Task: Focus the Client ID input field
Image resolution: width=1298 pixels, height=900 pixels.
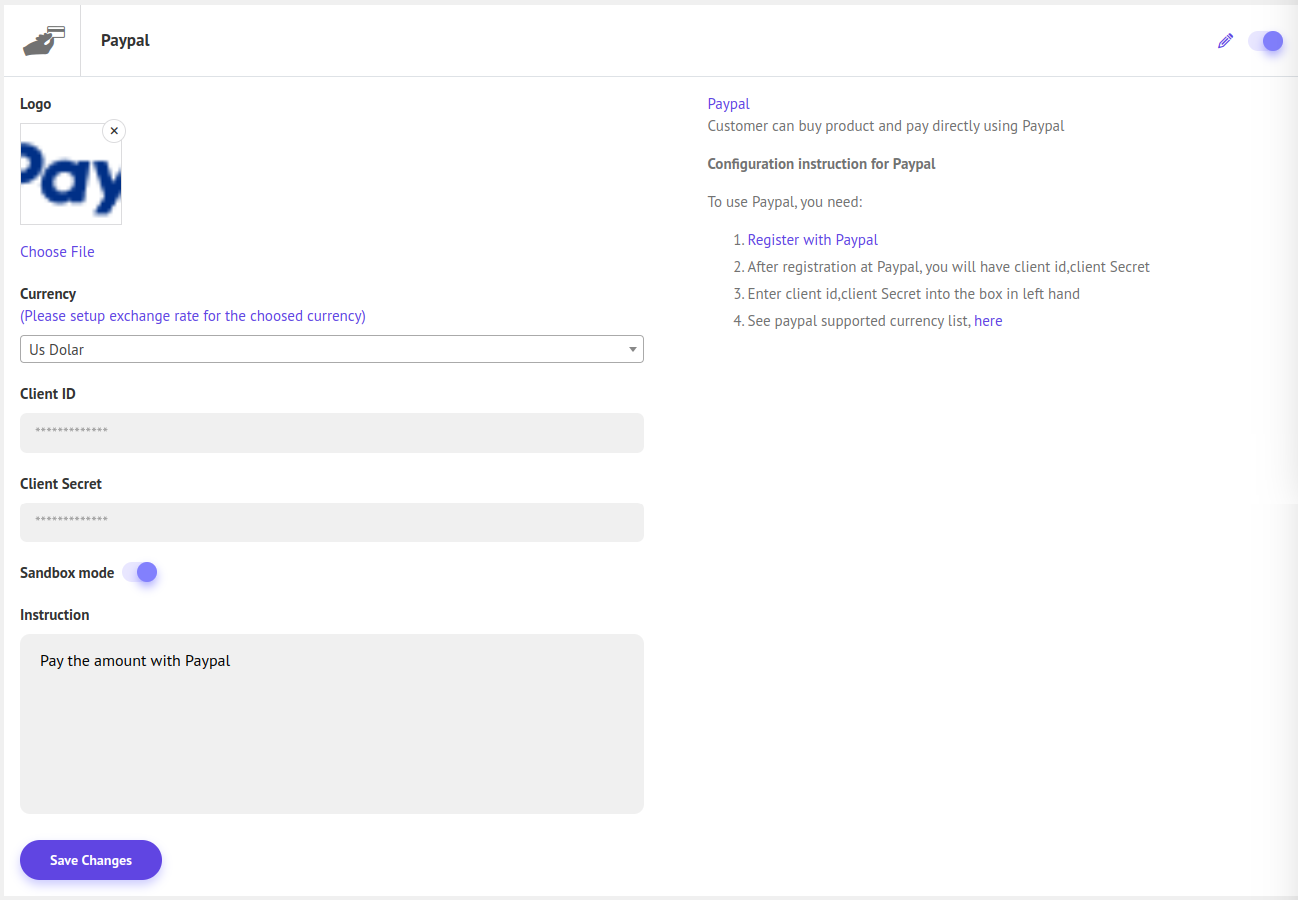Action: point(331,433)
